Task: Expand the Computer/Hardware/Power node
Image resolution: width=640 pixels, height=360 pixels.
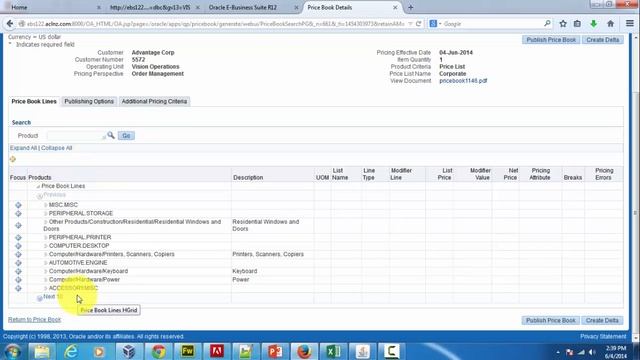Action: pyautogui.click(x=46, y=280)
